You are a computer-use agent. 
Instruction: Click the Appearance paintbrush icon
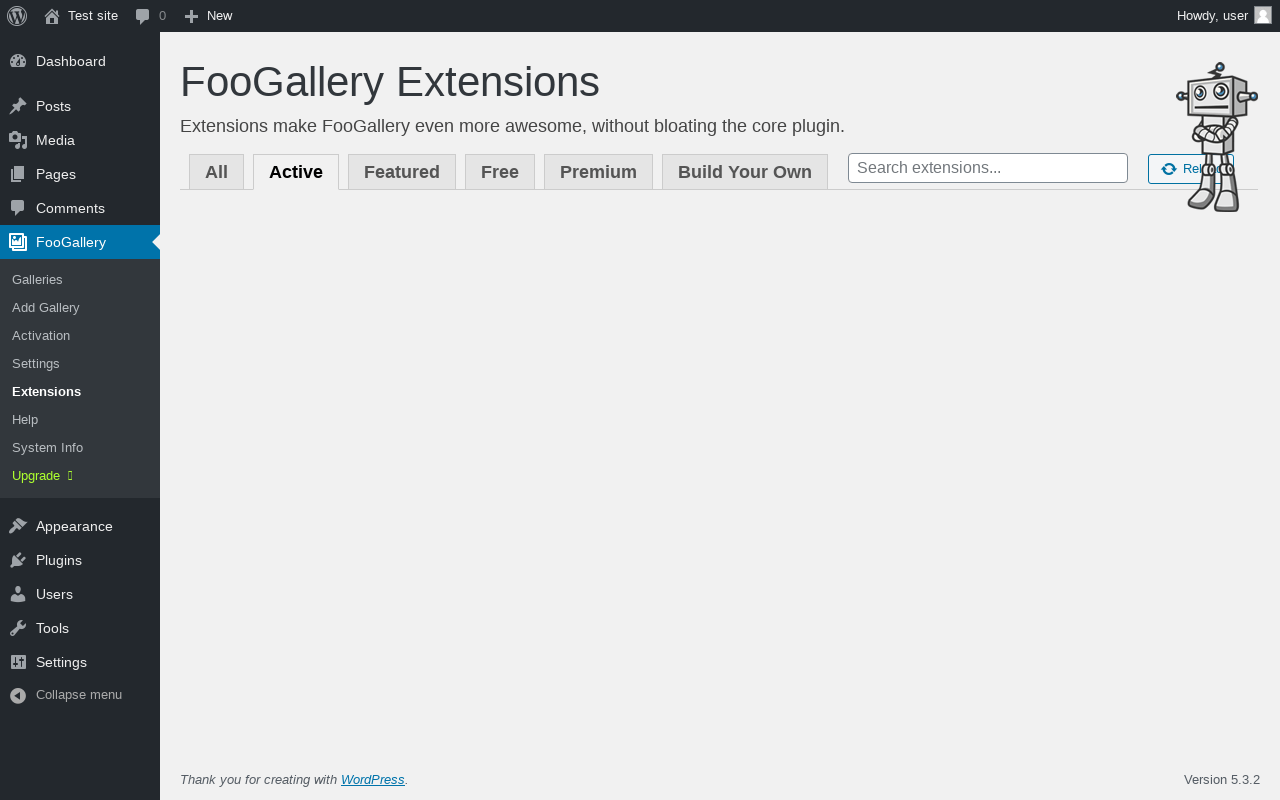(17, 526)
